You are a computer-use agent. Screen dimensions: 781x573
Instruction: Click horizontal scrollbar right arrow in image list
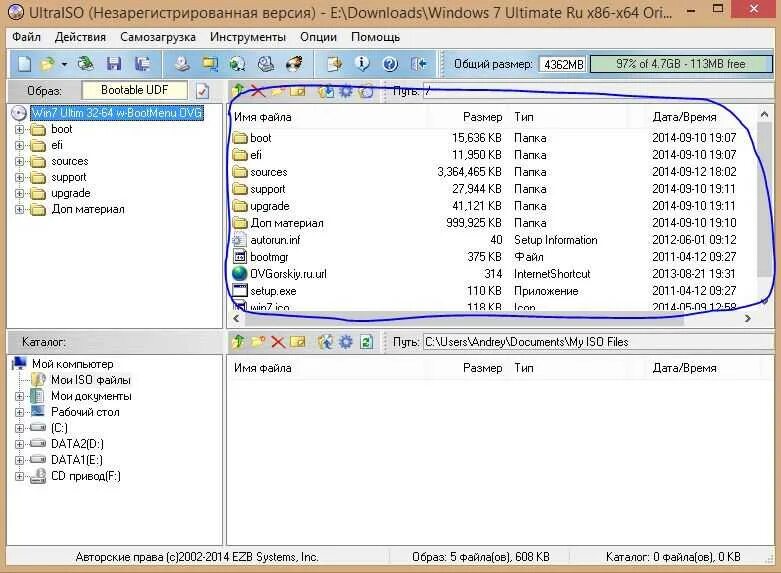click(747, 318)
